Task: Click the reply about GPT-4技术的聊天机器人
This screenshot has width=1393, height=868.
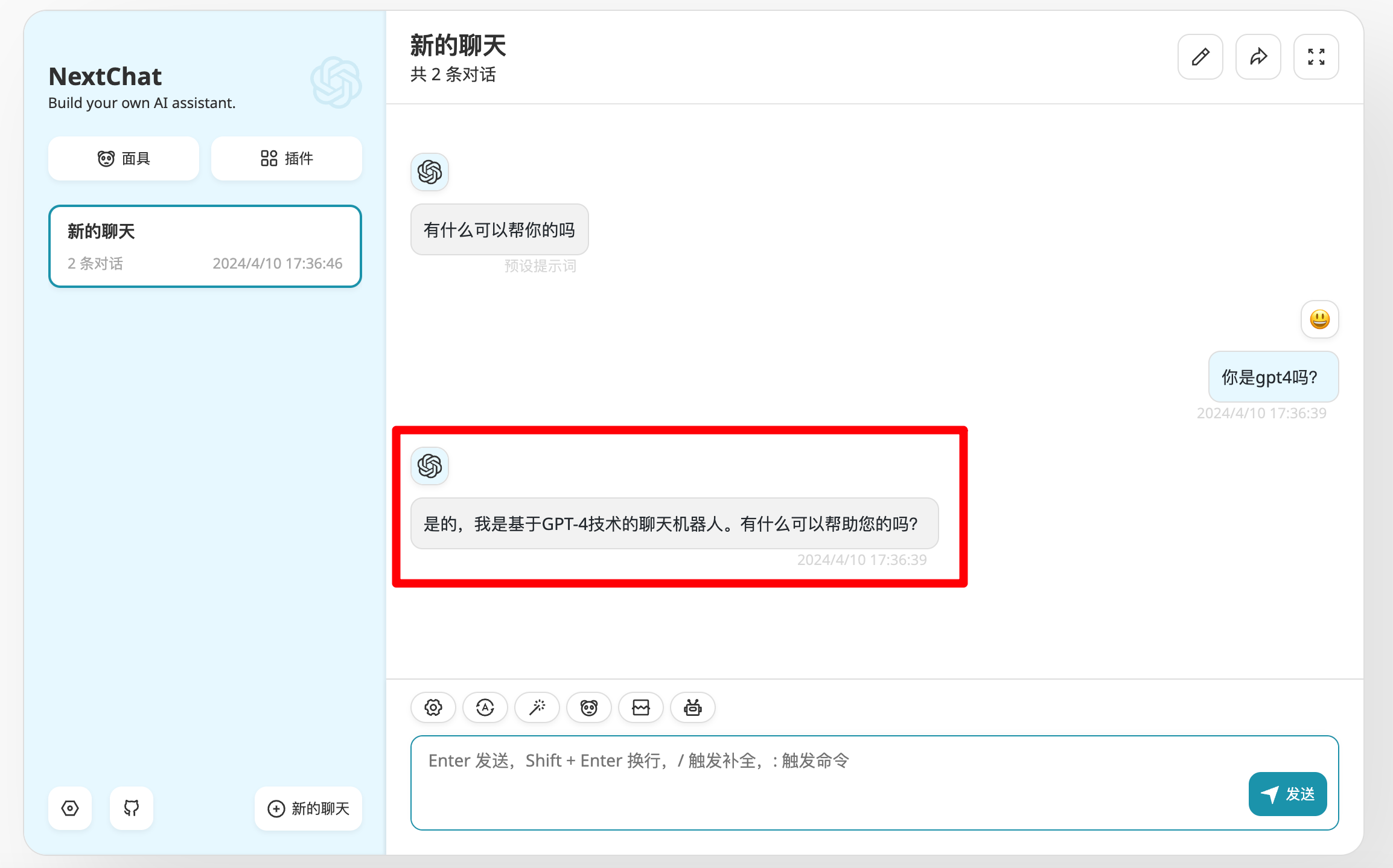Action: click(674, 523)
